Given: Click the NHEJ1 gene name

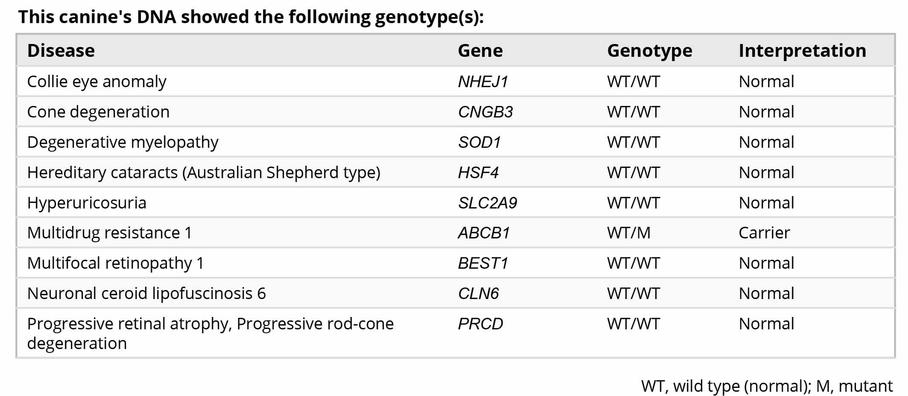Looking at the screenshot, I should [x=482, y=82].
